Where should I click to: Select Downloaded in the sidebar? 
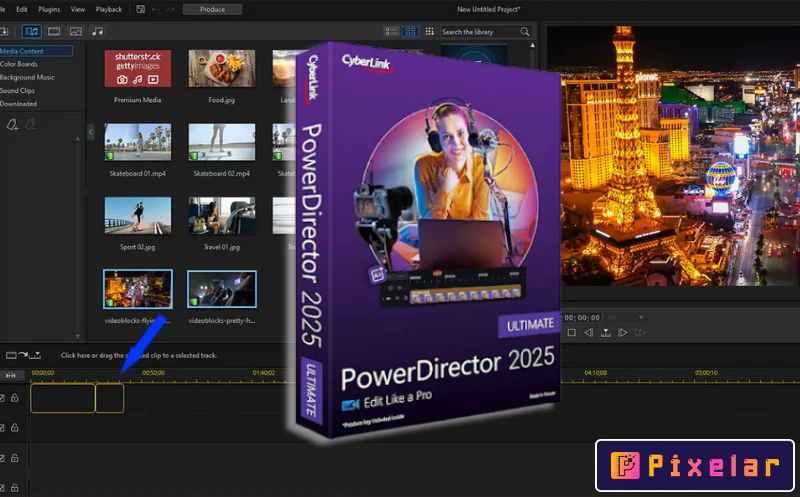18,104
